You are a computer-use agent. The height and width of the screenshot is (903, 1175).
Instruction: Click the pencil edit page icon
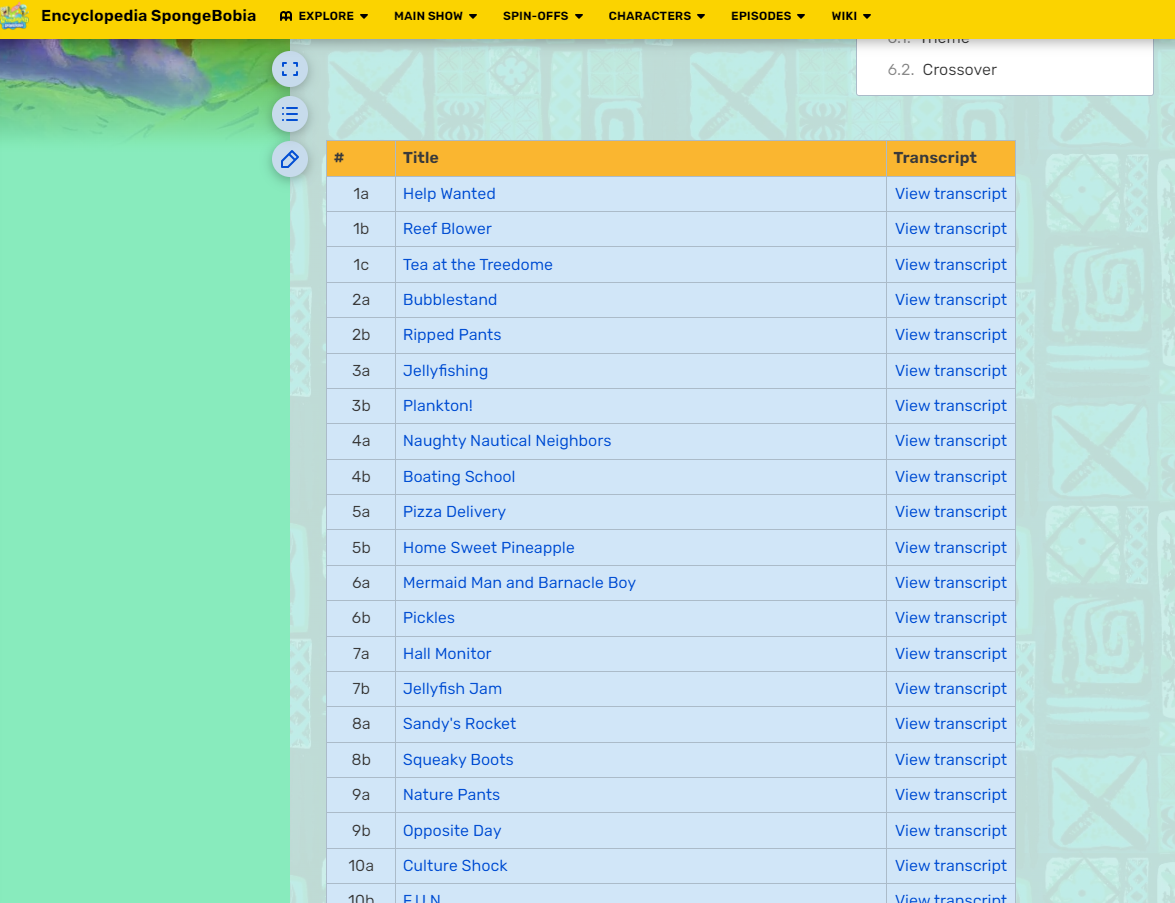point(289,160)
